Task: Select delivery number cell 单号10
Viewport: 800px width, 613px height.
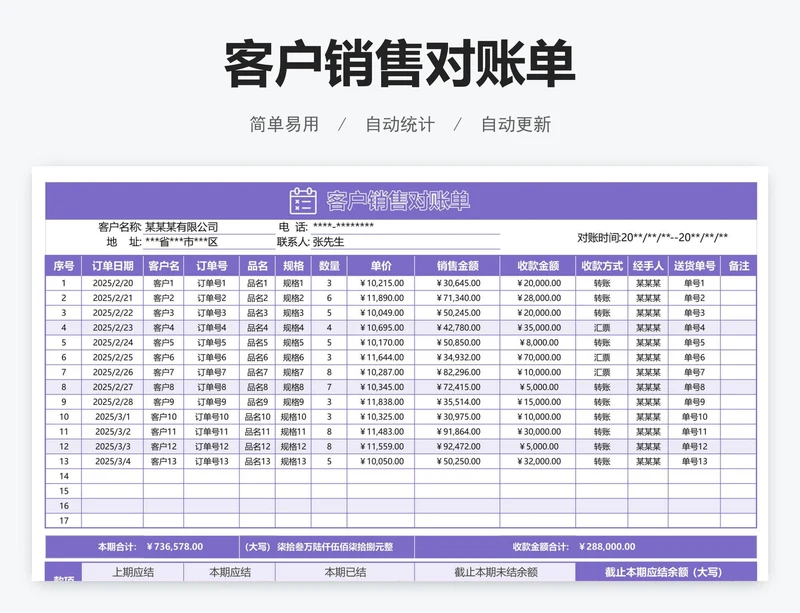Action: click(694, 416)
